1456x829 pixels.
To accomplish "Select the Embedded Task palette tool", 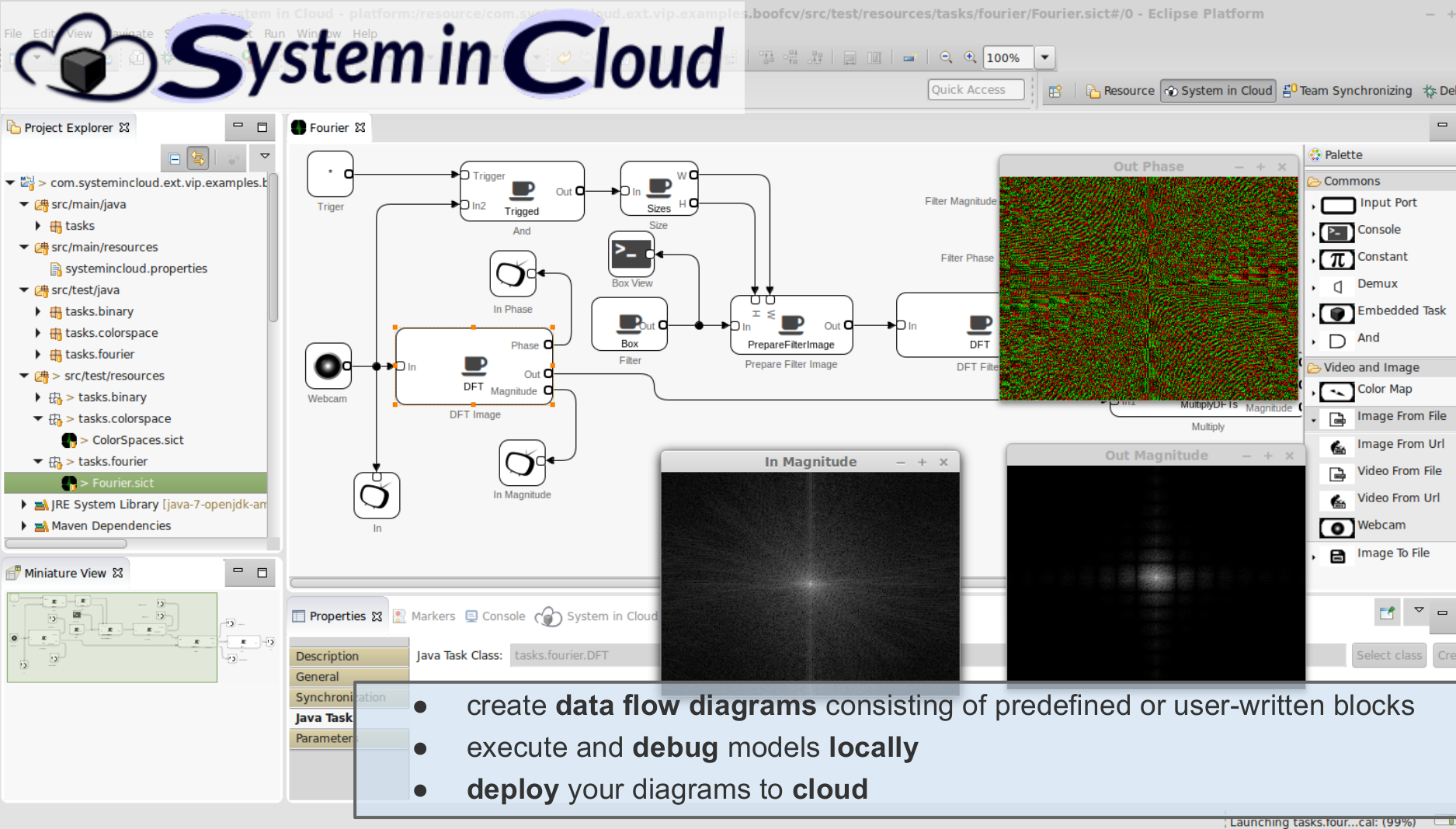I will [x=1384, y=311].
